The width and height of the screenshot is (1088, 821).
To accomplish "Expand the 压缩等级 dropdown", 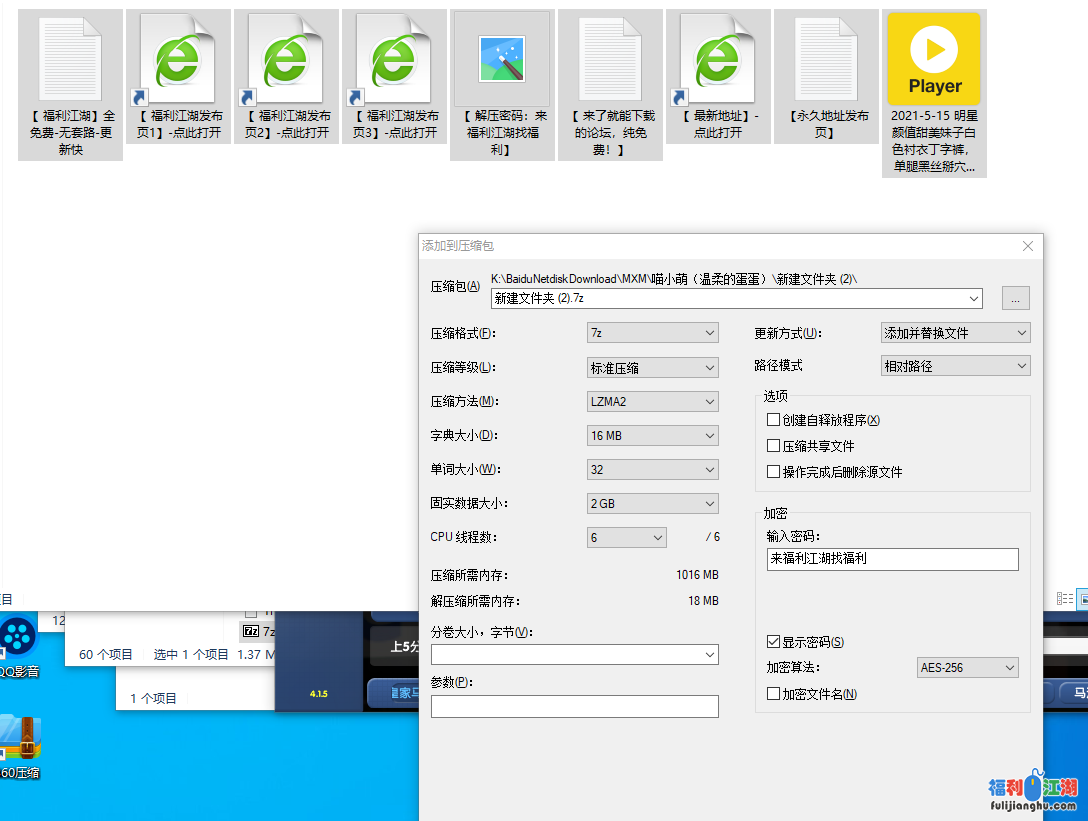I will [x=652, y=367].
